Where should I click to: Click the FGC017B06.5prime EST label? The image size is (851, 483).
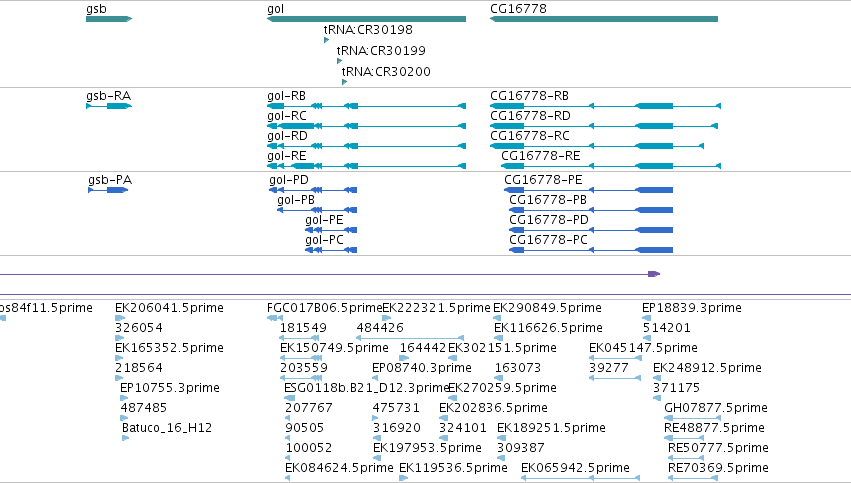point(325,308)
